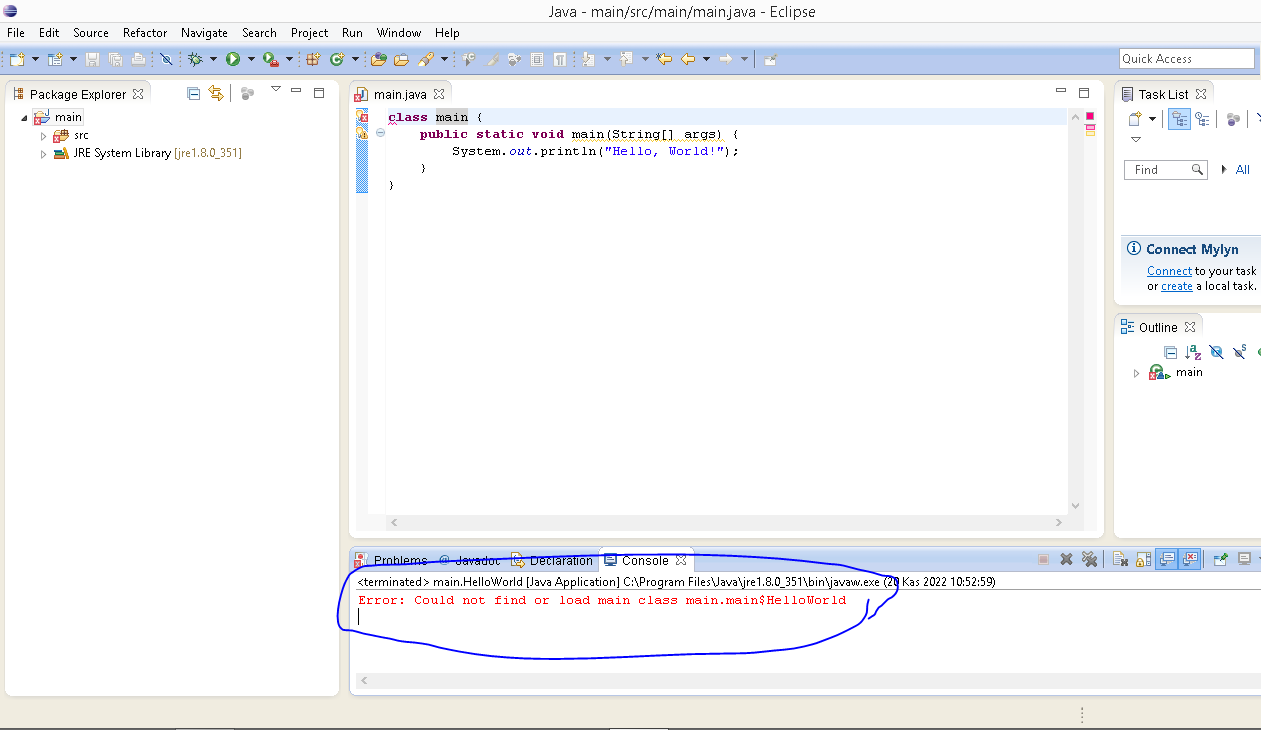Click the Connect link in Mylyn panel
Image resolution: width=1261 pixels, height=730 pixels.
click(x=1169, y=271)
